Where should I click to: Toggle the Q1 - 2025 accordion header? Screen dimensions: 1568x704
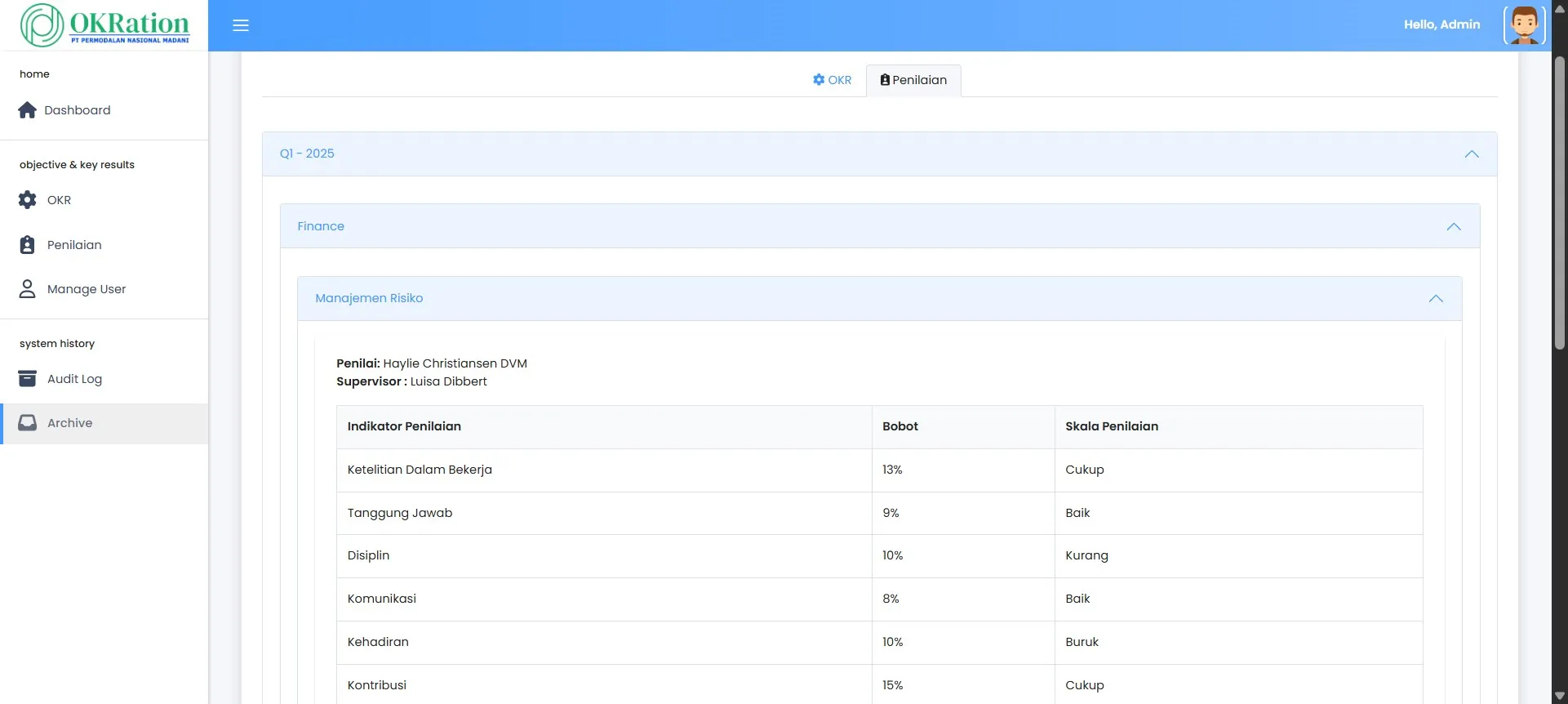click(879, 154)
